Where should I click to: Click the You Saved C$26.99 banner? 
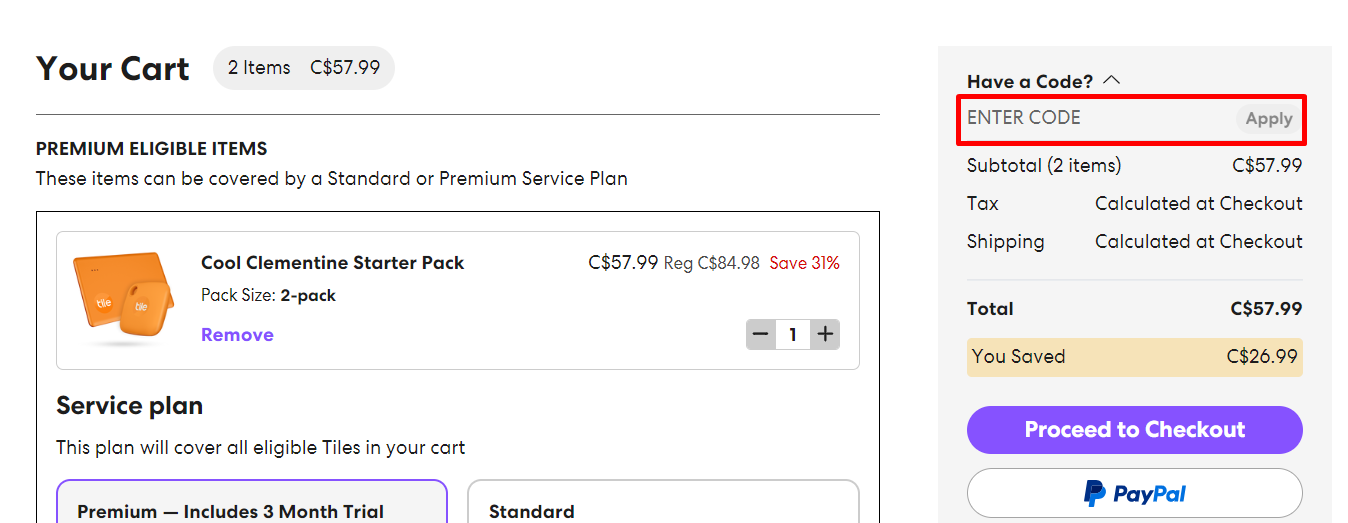pyautogui.click(x=1134, y=357)
